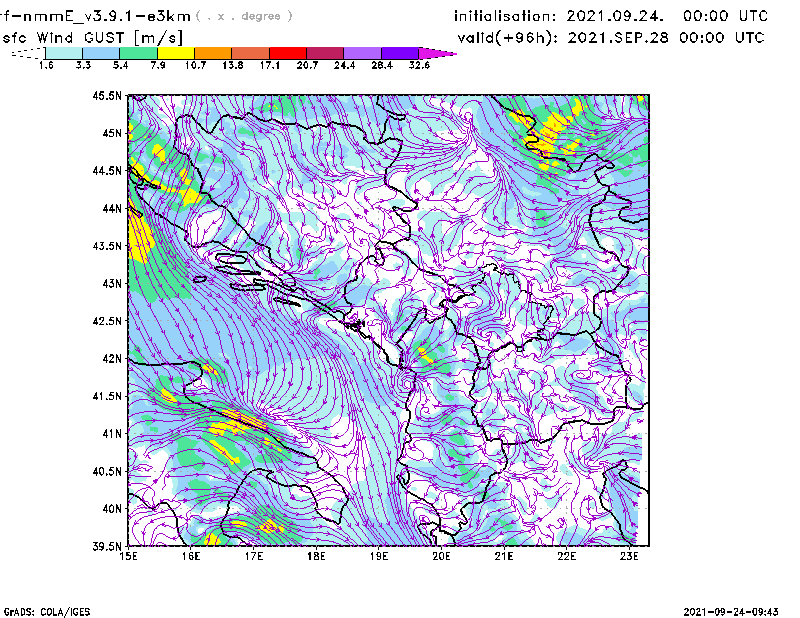Click the 22E longitude label
The image size is (800, 618).
click(x=567, y=556)
